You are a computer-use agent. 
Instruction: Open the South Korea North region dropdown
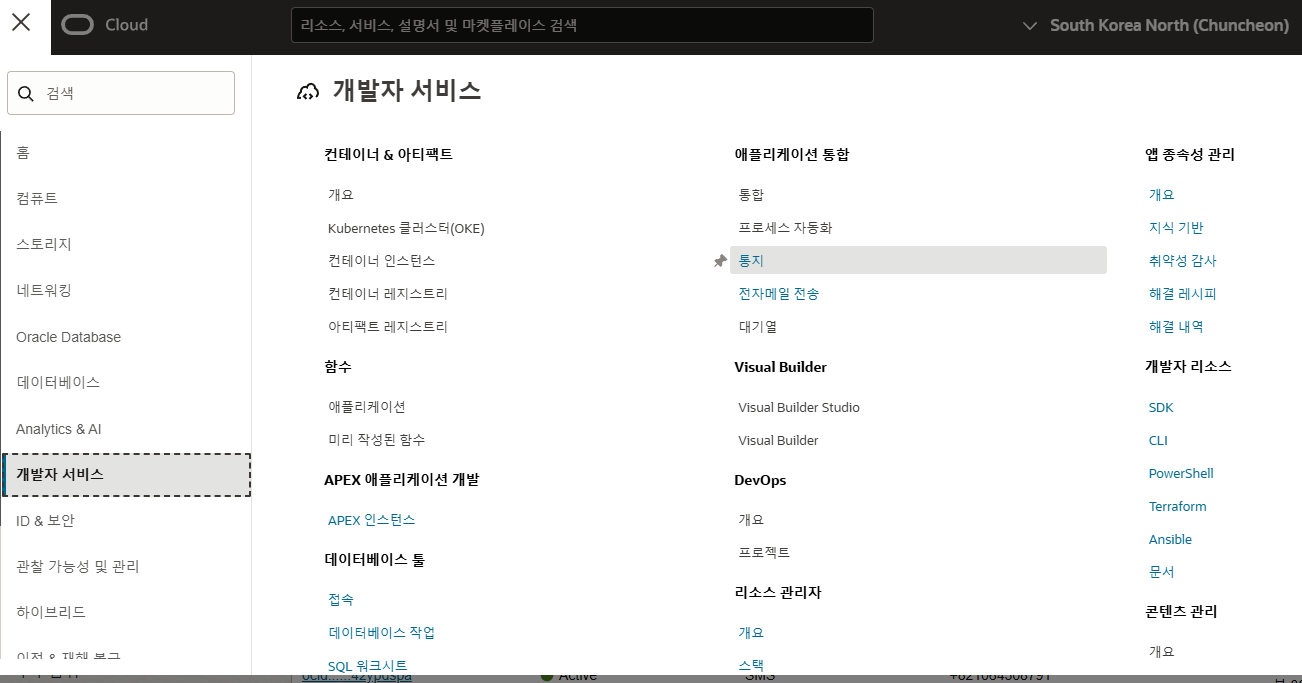tap(1156, 25)
